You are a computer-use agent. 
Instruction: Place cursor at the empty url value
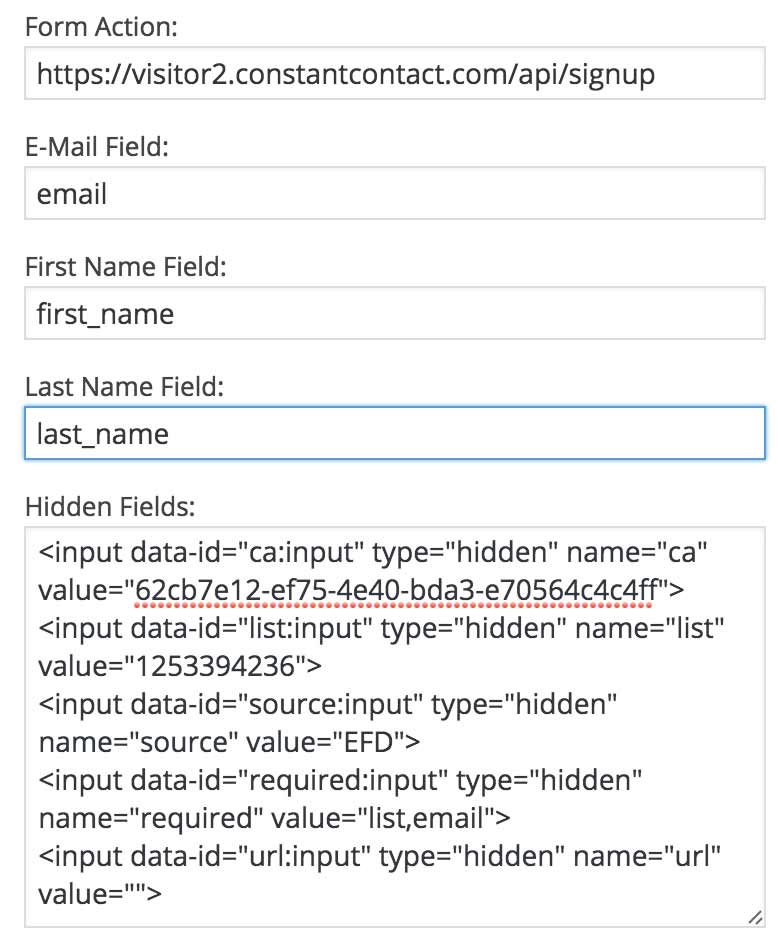click(x=140, y=893)
